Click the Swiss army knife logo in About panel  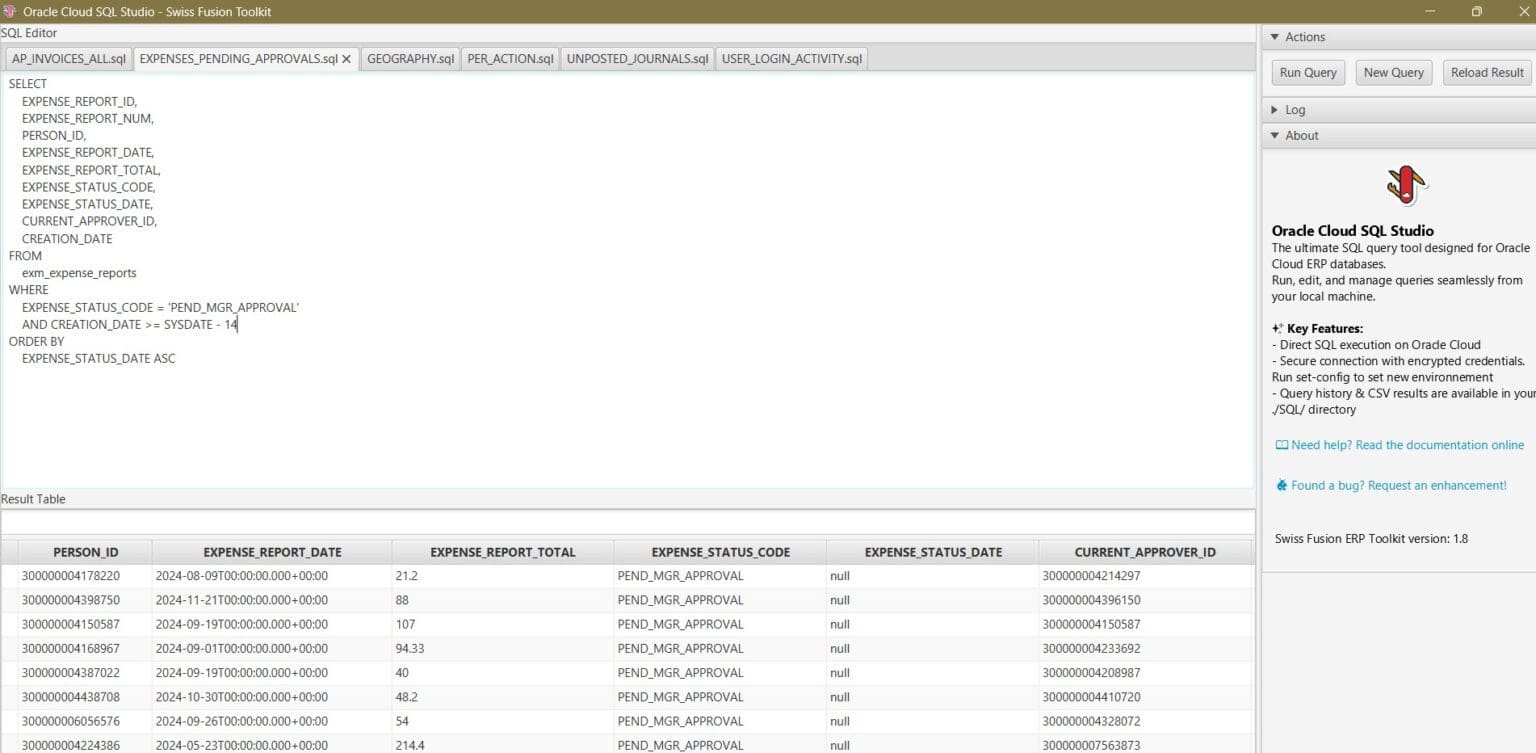pyautogui.click(x=1404, y=185)
